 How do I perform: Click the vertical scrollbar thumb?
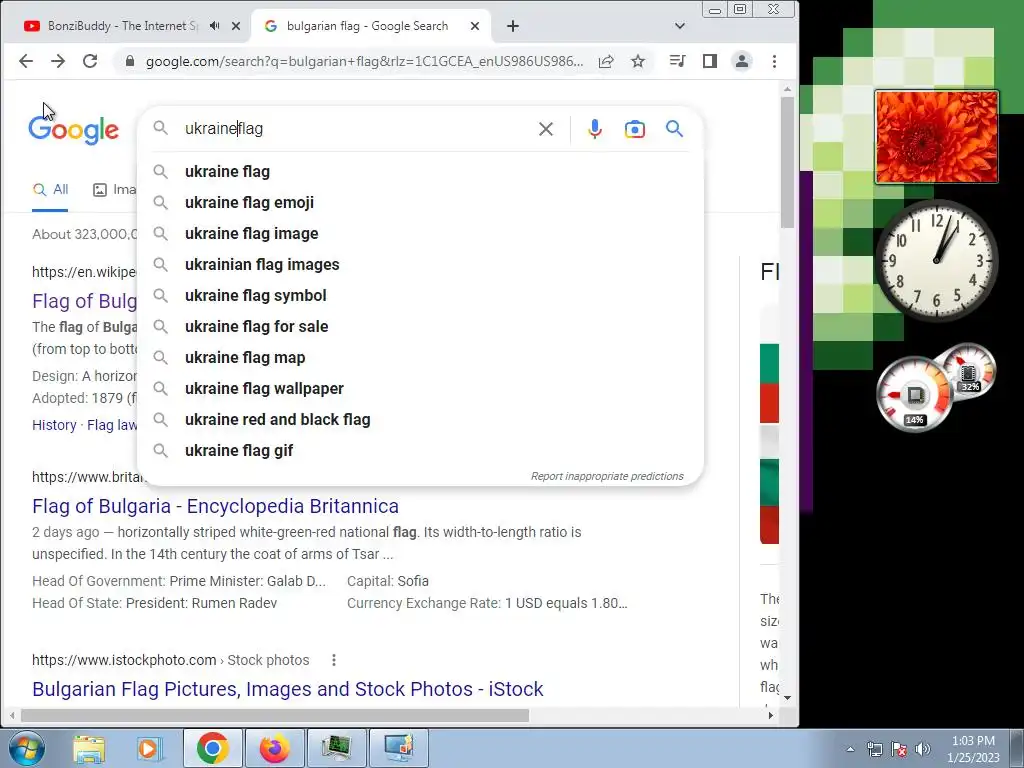pos(788,163)
